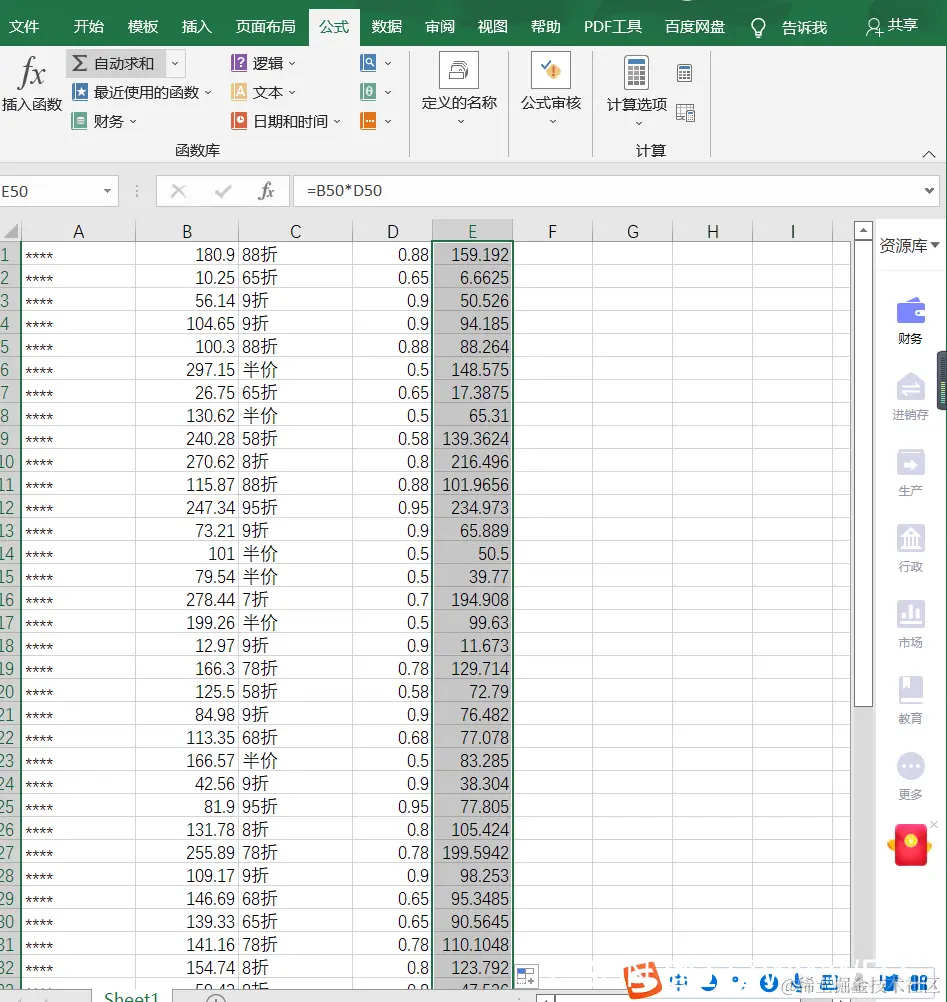Click cell B6 with 297.15
Image resolution: width=947 pixels, height=1002 pixels.
[x=187, y=369]
